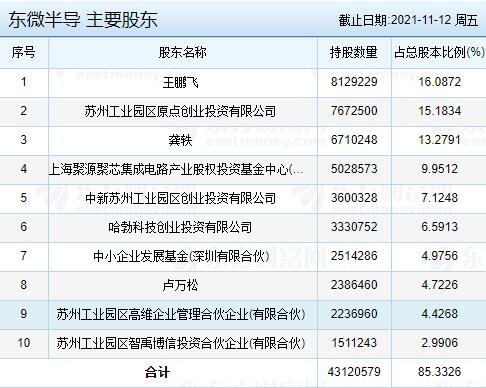Click share count '8129229'
Screen dimensions: 486x388
click(x=354, y=82)
